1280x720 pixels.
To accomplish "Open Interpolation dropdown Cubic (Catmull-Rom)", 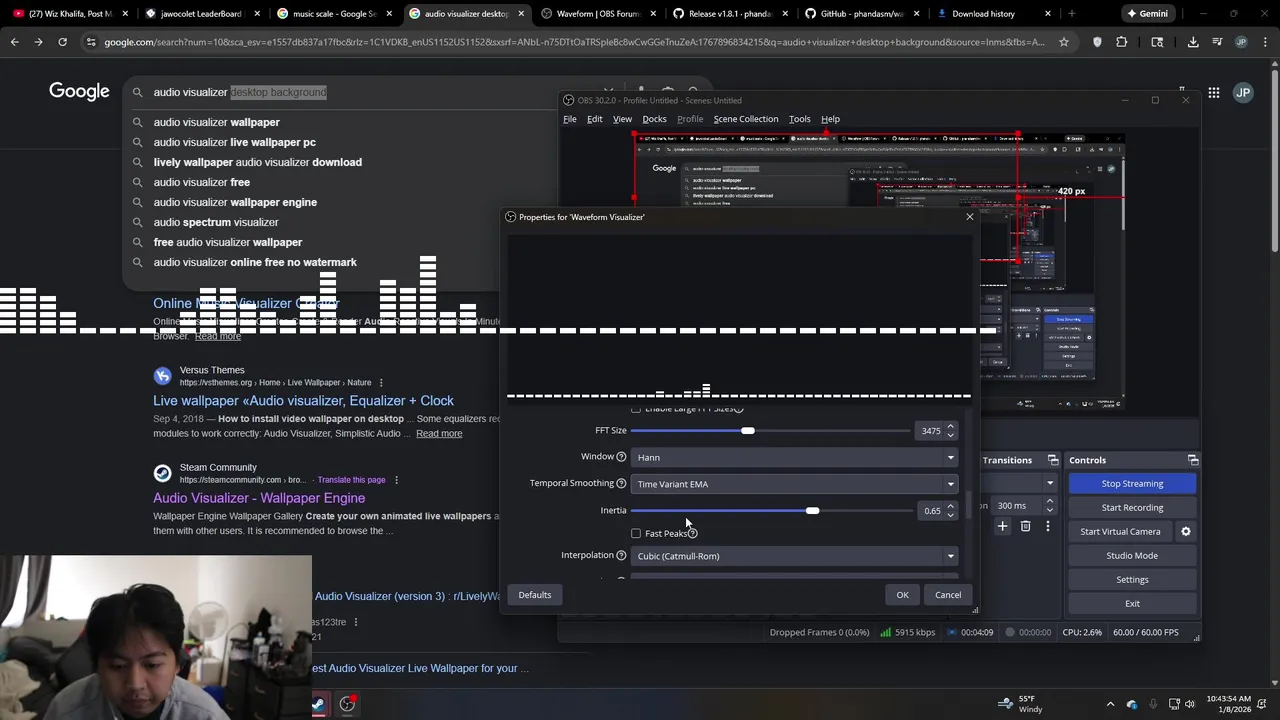I will click(x=795, y=556).
